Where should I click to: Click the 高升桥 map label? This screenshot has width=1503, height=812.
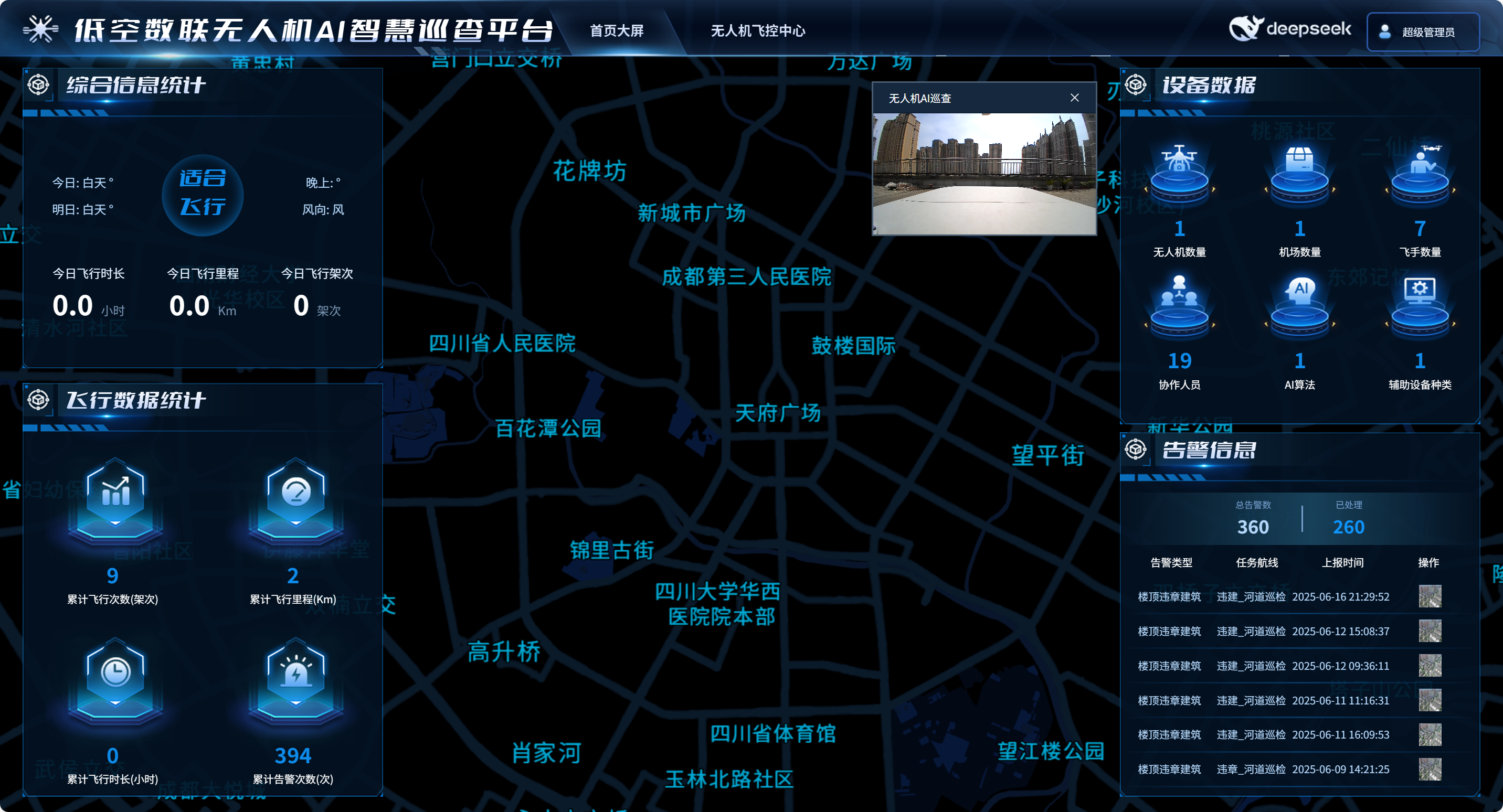(504, 651)
